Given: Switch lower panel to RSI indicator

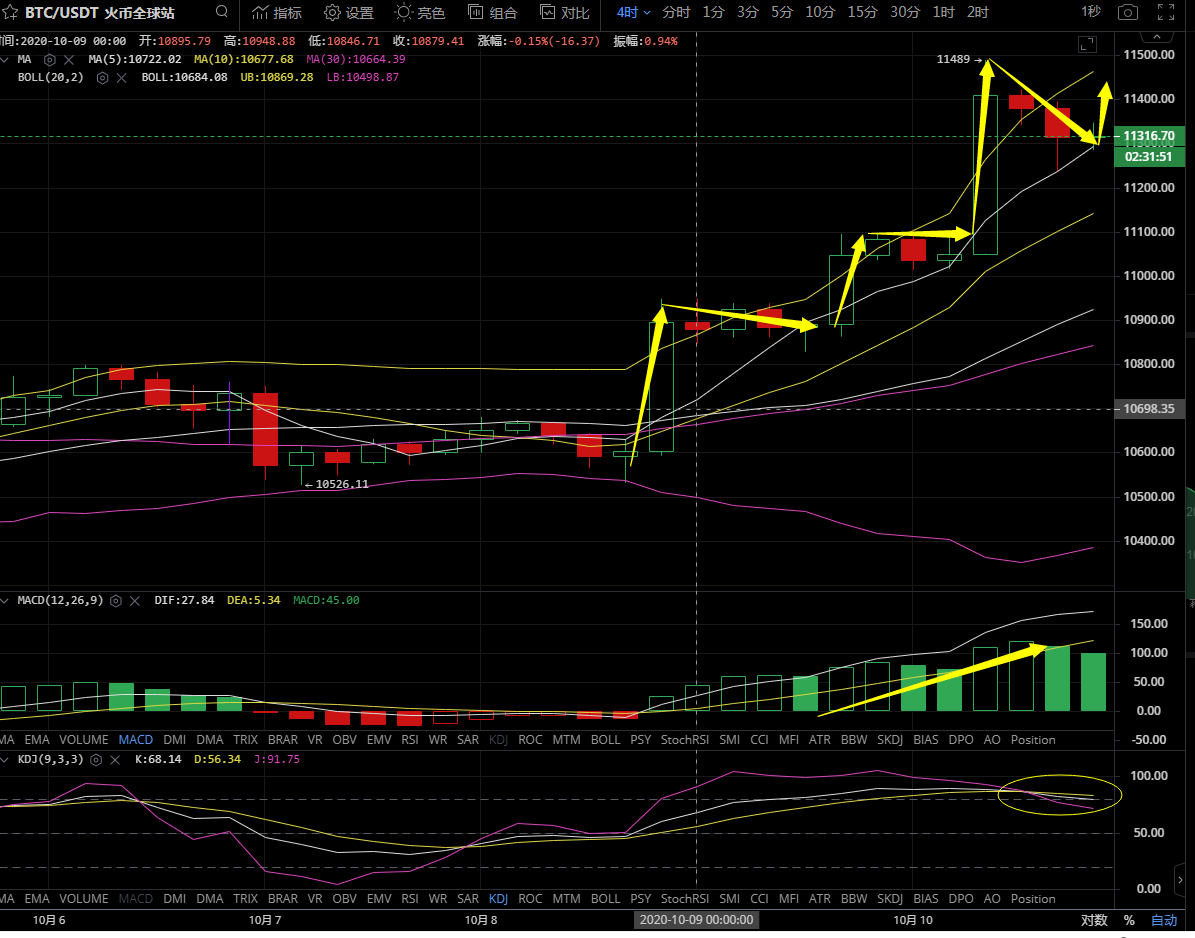Looking at the screenshot, I should (409, 898).
